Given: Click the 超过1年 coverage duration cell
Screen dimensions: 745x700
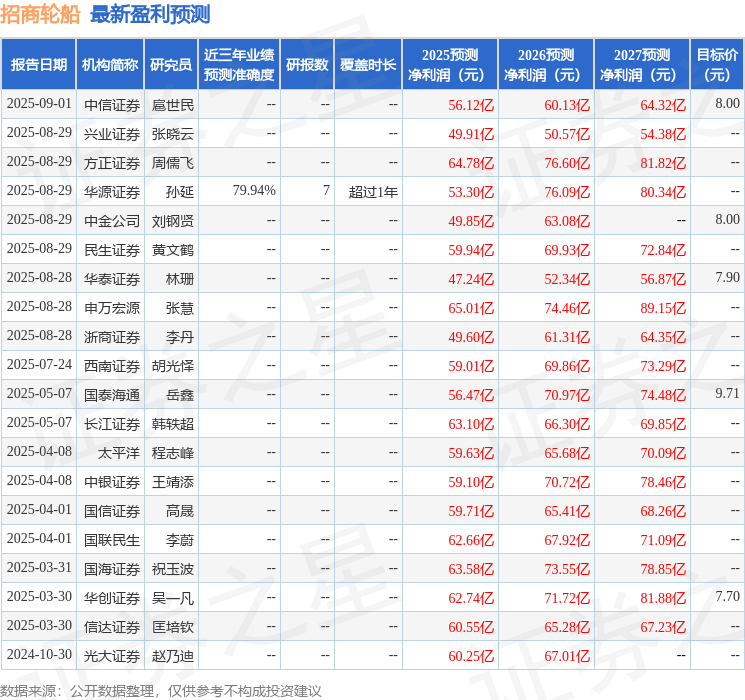Looking at the screenshot, I should (373, 191).
